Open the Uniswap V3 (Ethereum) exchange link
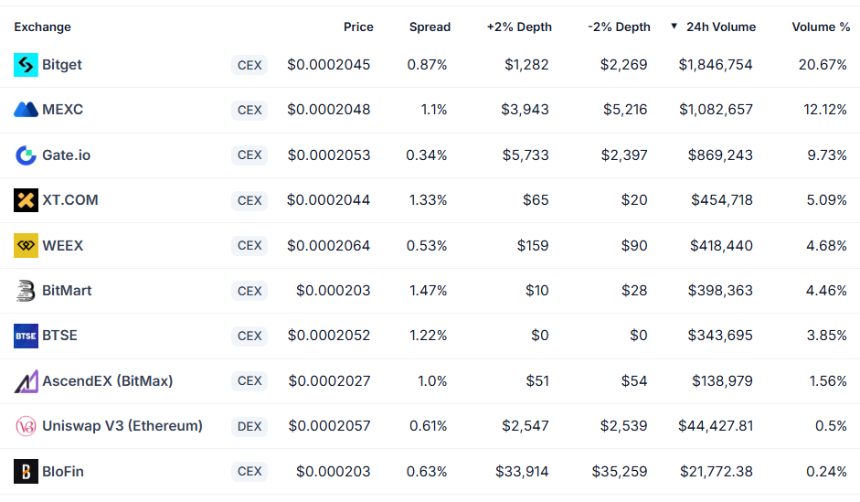Image resolution: width=860 pixels, height=502 pixels. coord(122,426)
